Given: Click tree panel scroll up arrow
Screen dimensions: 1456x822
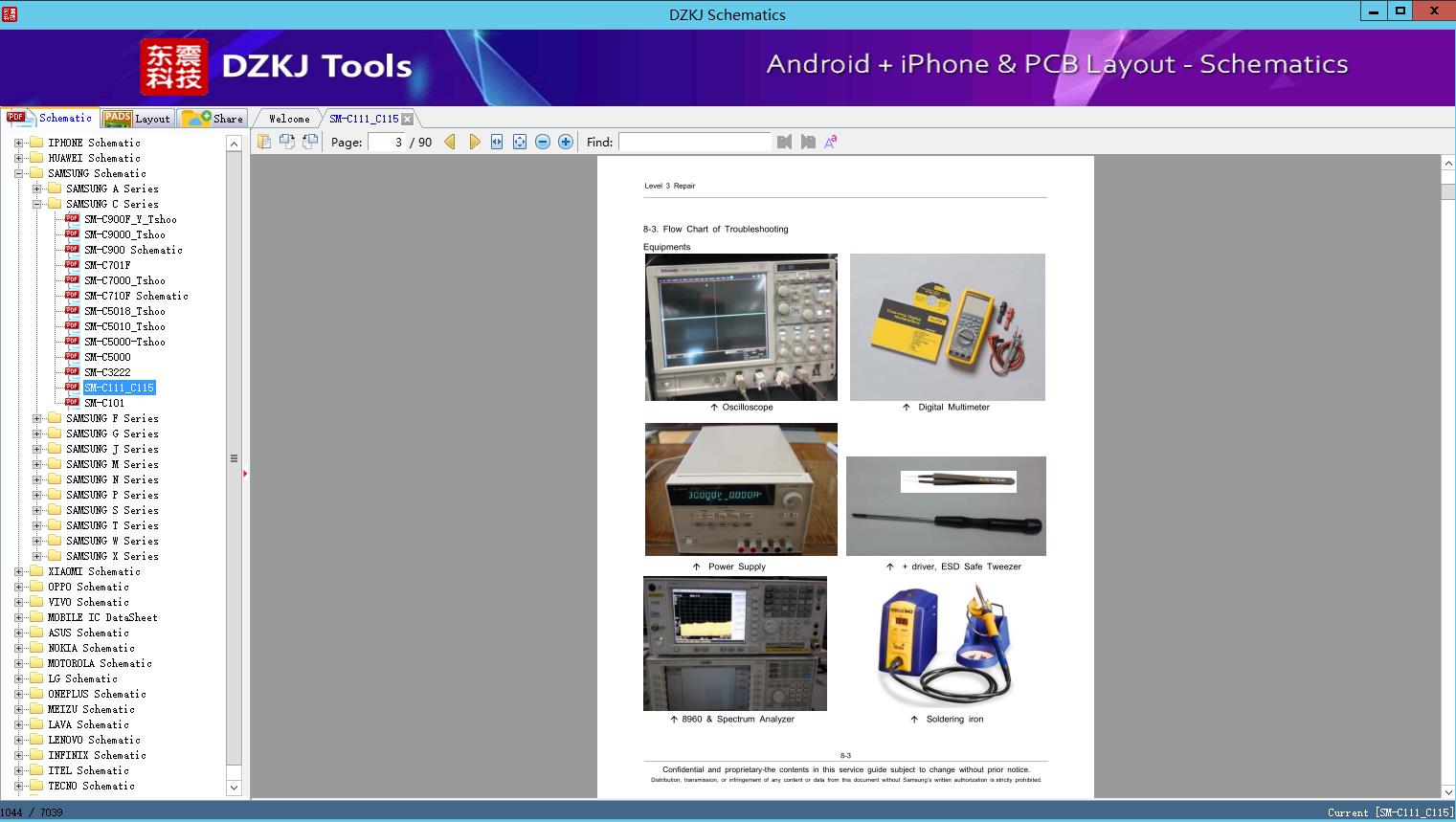Looking at the screenshot, I should pos(234,144).
